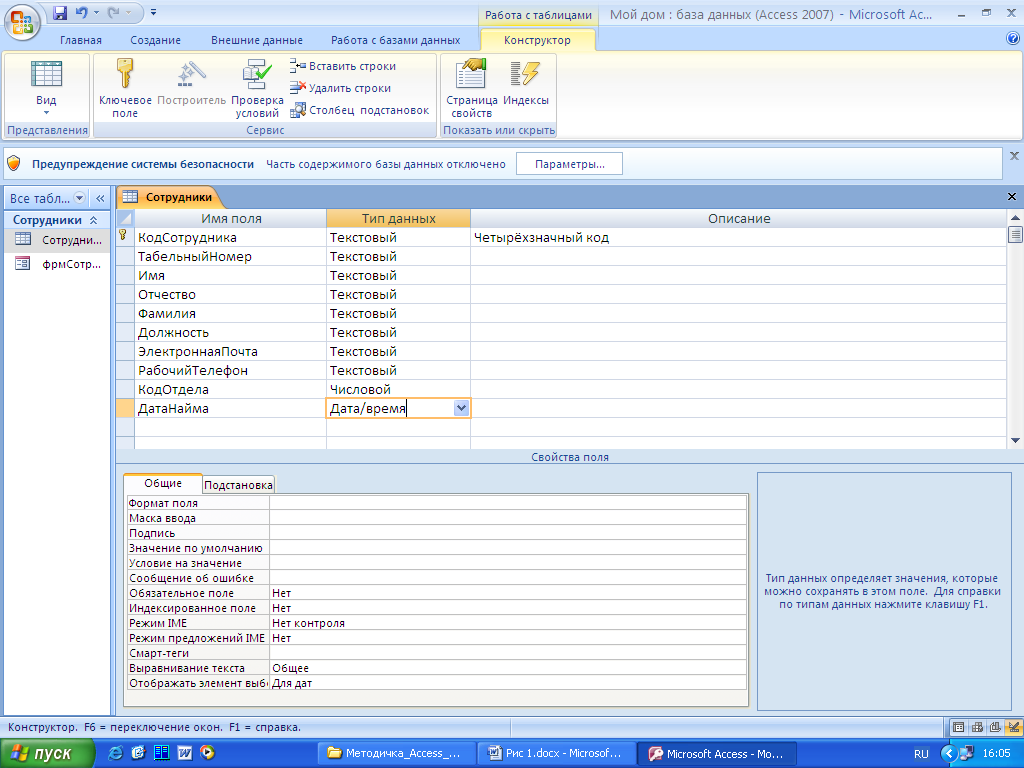Switch to the Внешние данные tab
The width and height of the screenshot is (1024, 768).
[x=257, y=40]
